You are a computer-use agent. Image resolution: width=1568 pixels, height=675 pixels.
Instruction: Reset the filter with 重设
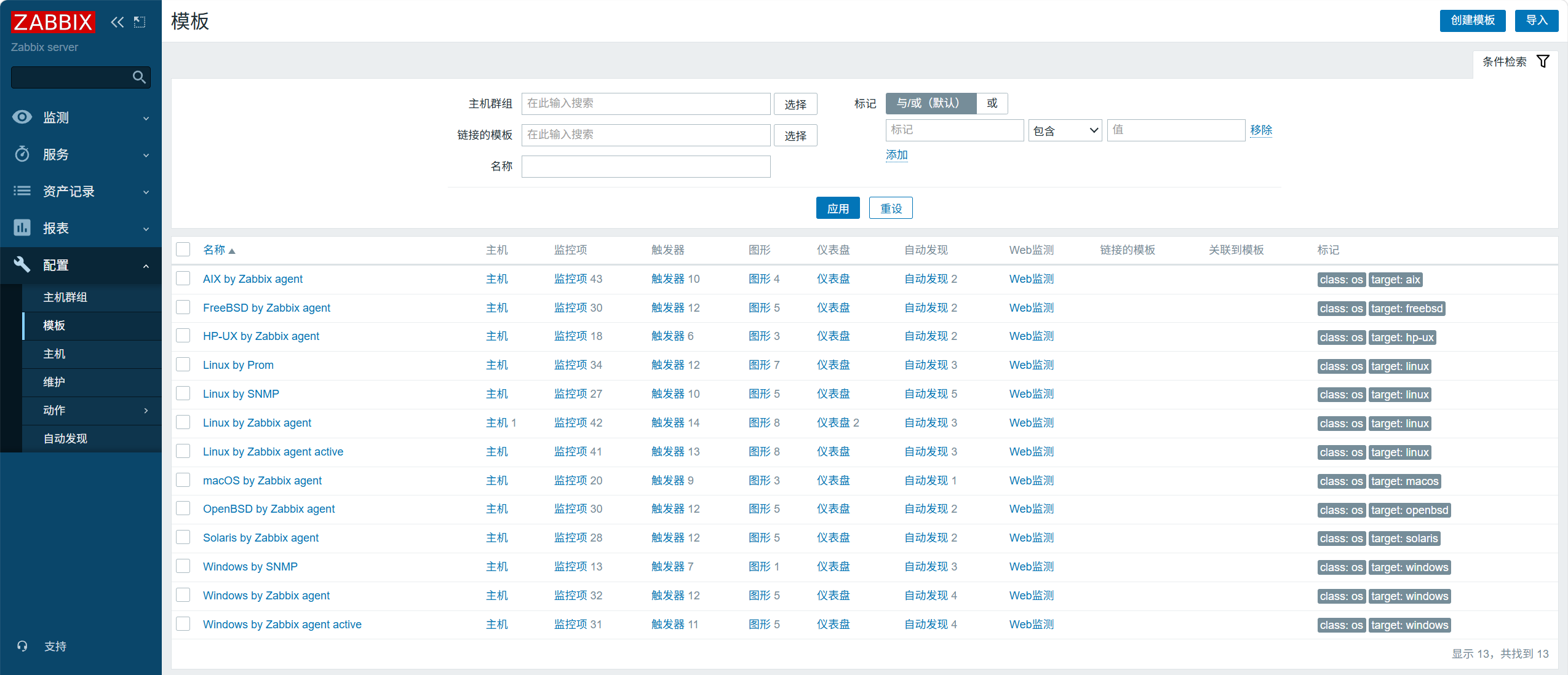click(891, 208)
